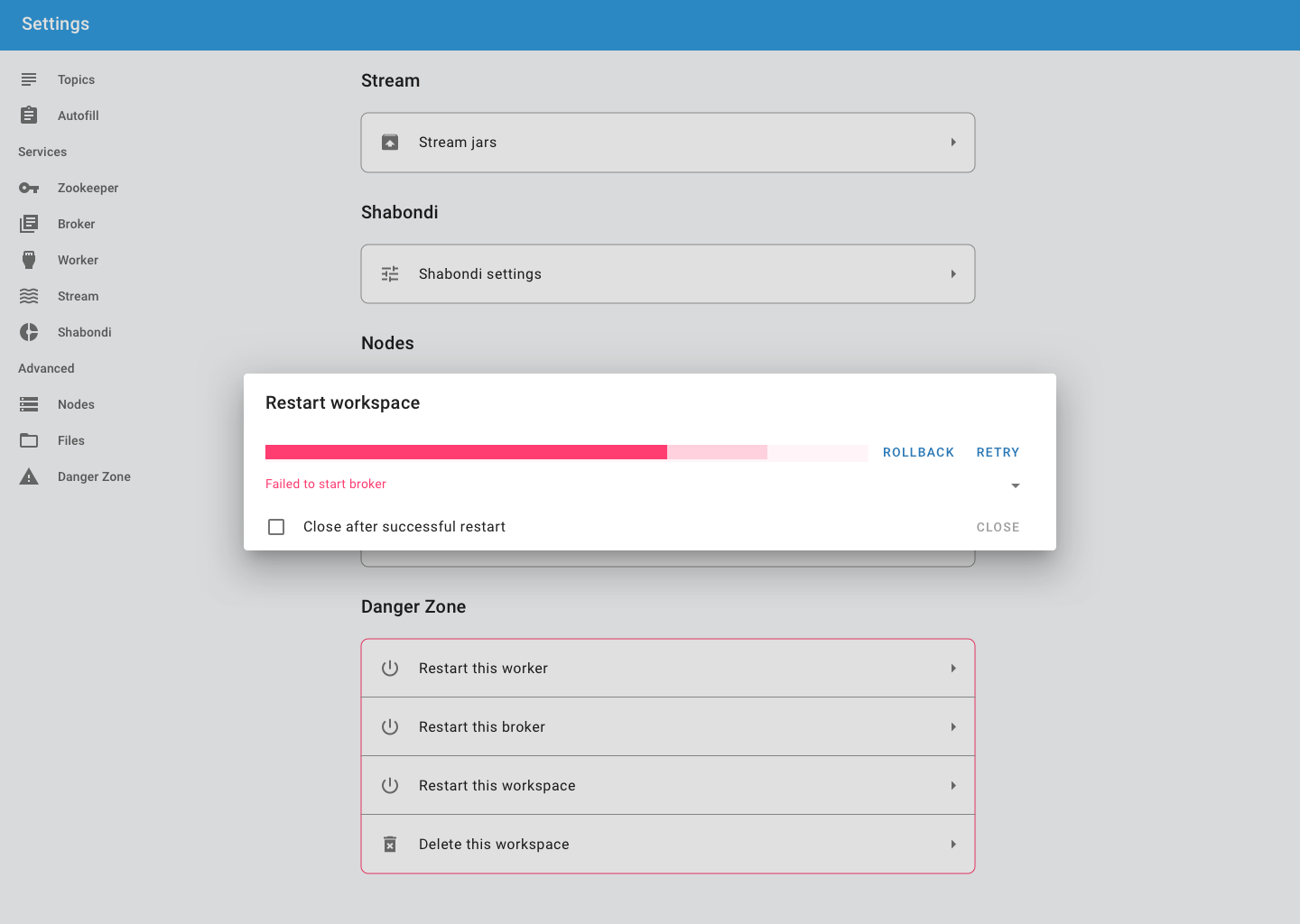Click the Nodes section heading
Screen dimensions: 1300x924
[387, 344]
